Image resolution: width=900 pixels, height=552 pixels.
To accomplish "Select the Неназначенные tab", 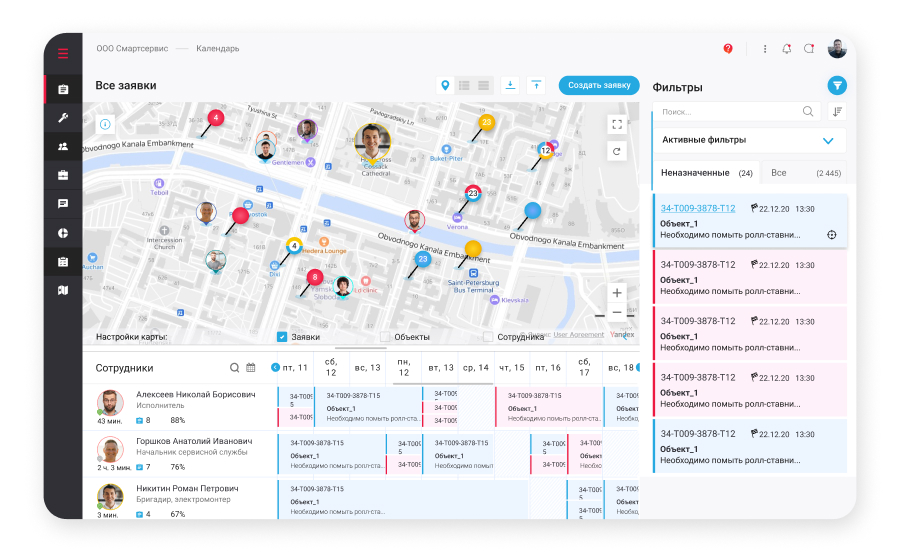I will coord(706,173).
